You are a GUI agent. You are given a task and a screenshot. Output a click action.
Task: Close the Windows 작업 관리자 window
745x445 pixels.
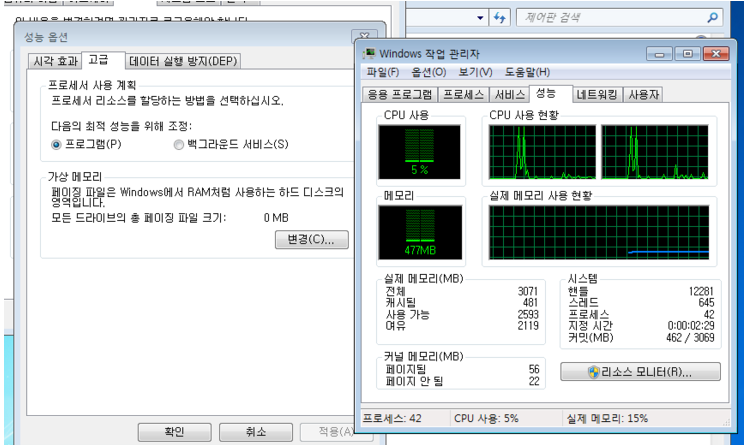pos(716,54)
